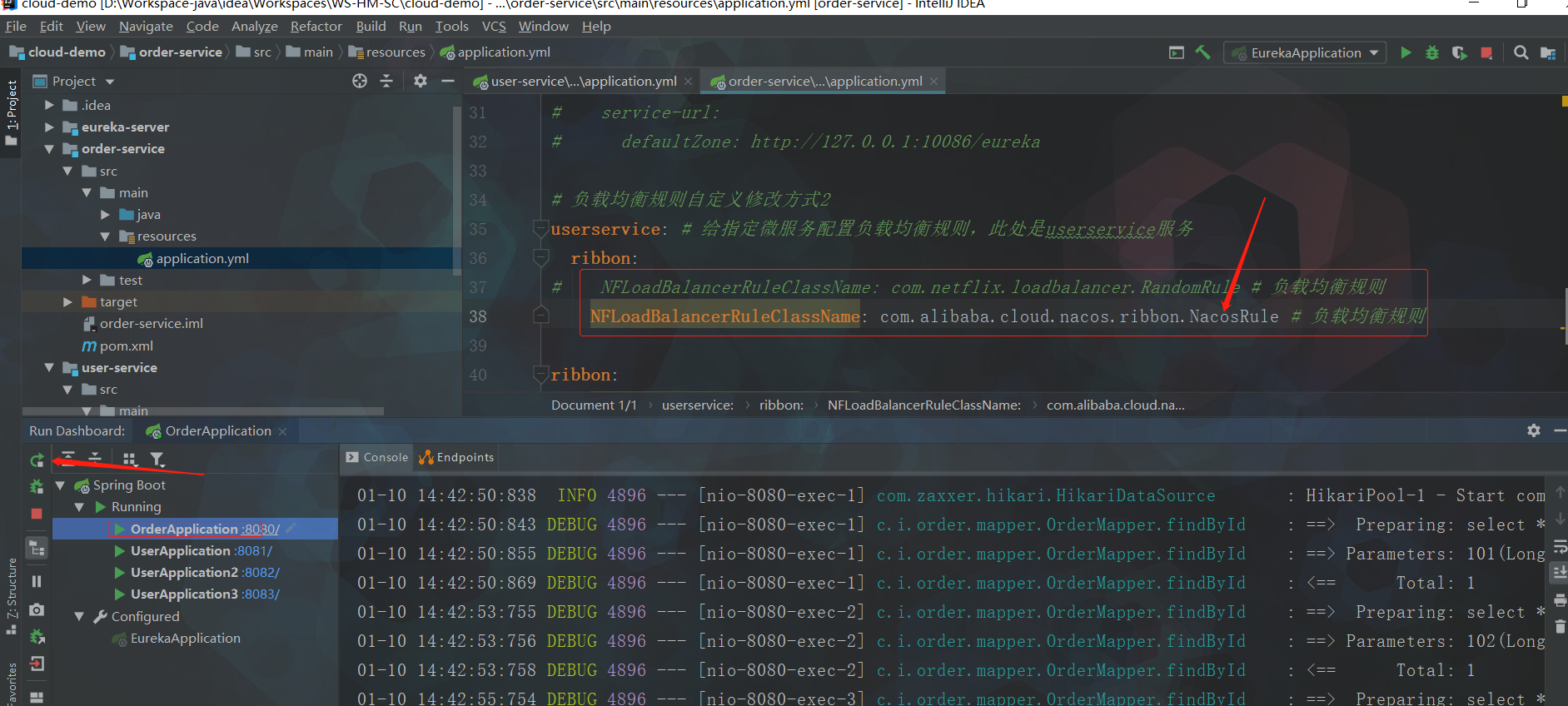Toggle the 1: Project tool window stripe
Viewport: 1568px width, 706px height.
[x=11, y=113]
